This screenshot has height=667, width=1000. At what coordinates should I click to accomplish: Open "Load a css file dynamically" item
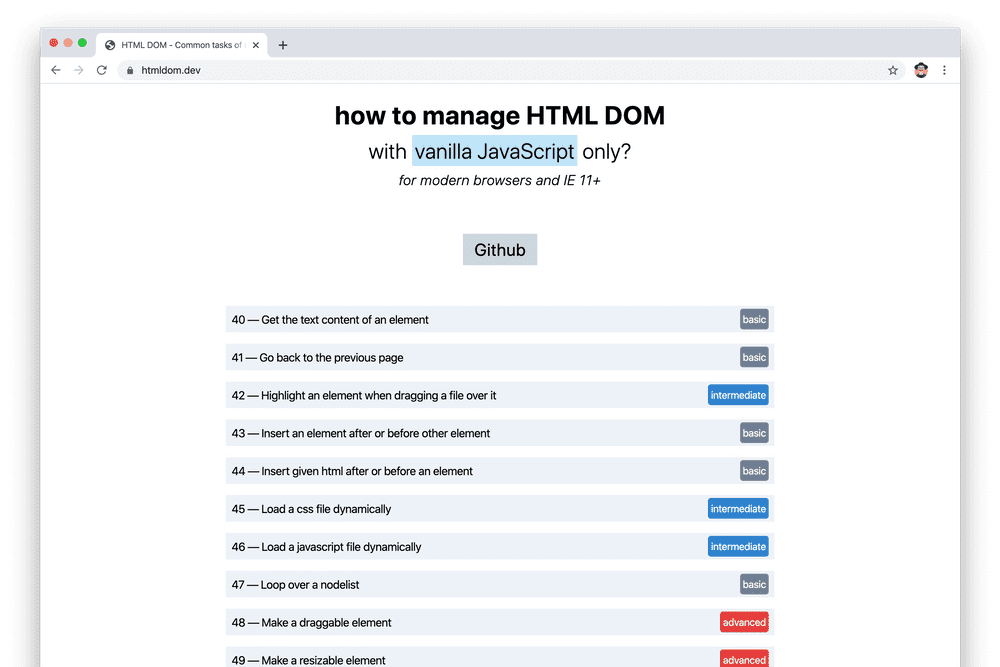pyautogui.click(x=326, y=509)
